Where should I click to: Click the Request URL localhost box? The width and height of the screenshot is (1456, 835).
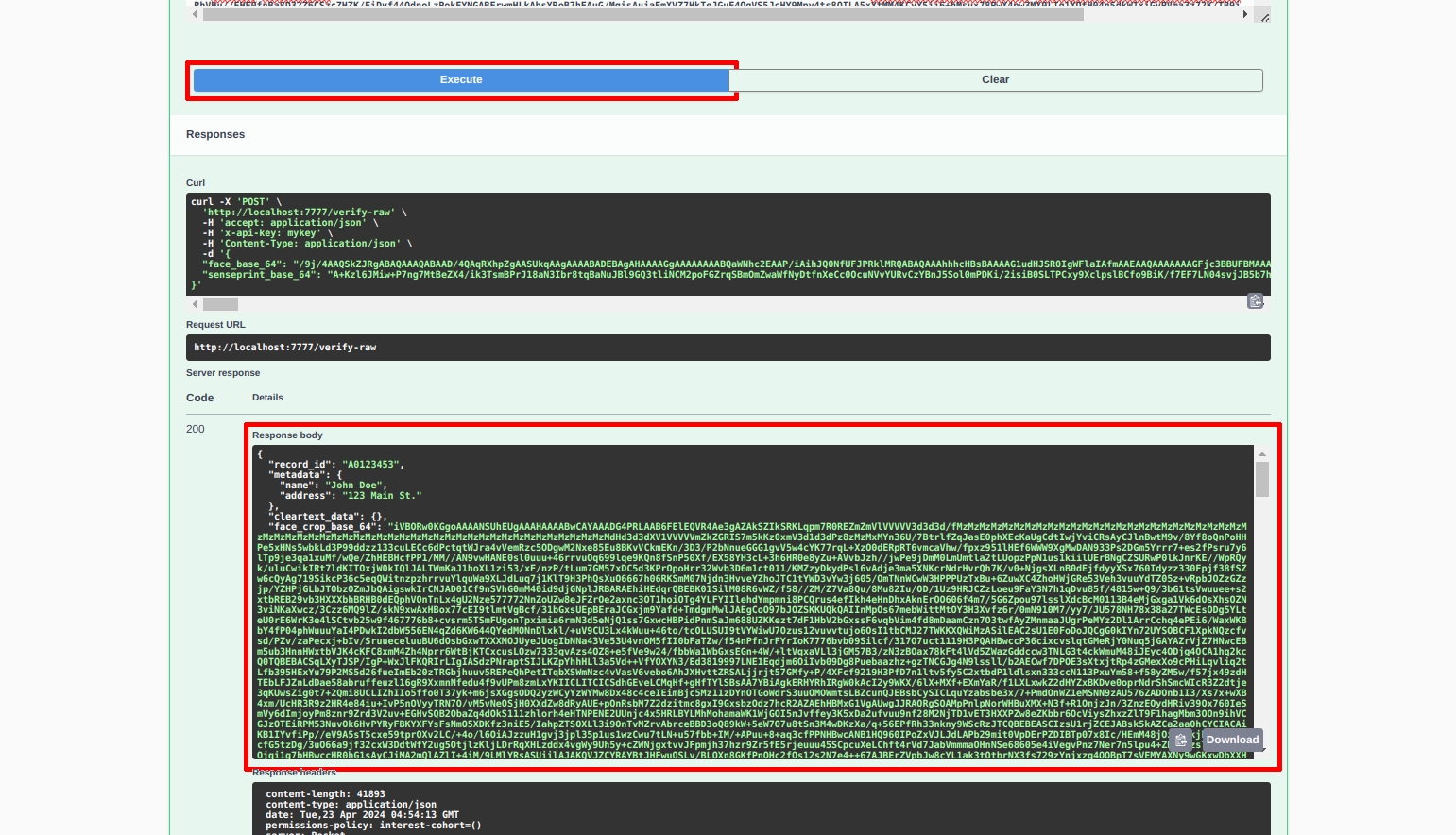728,348
